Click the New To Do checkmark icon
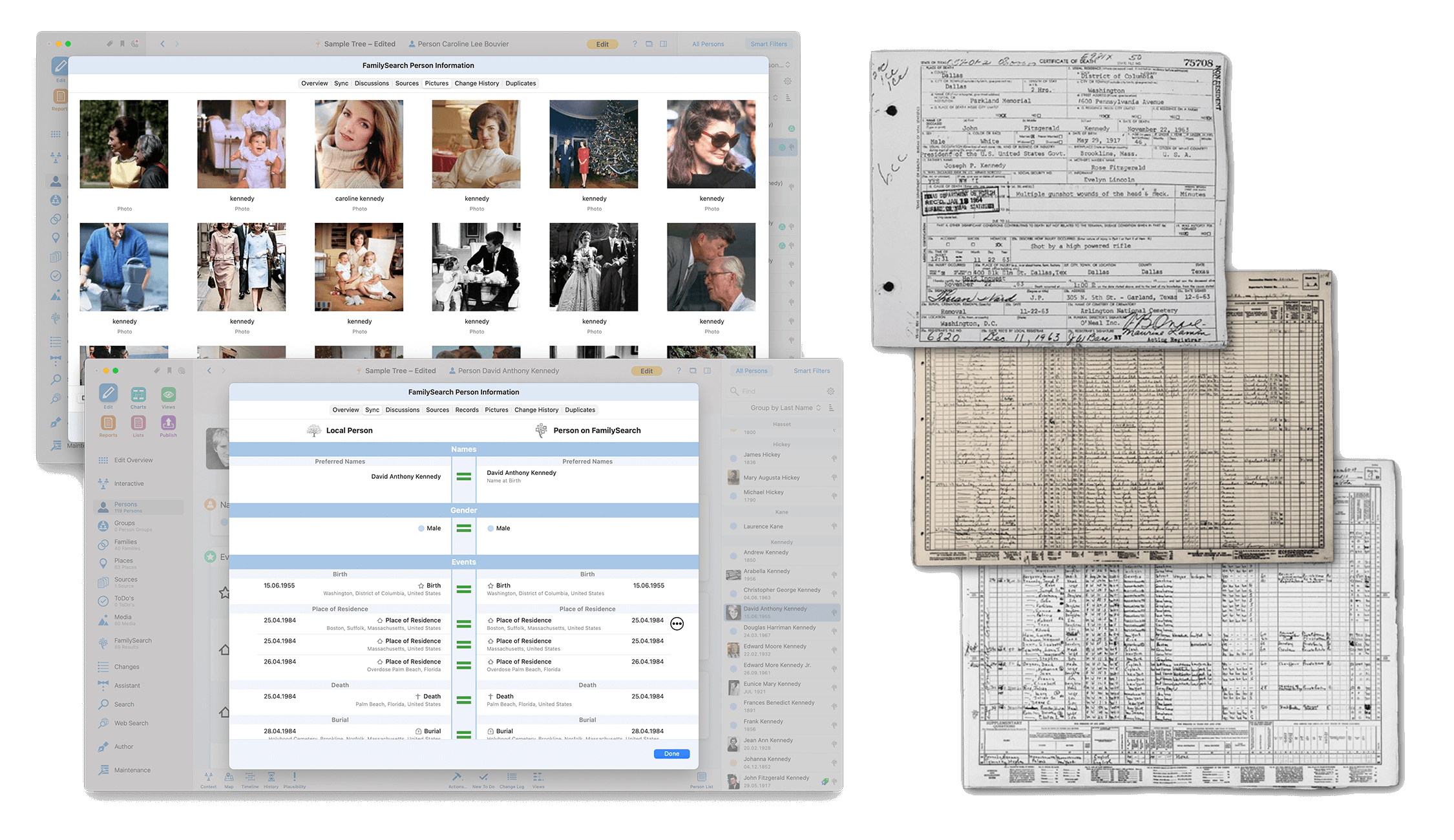 click(483, 777)
